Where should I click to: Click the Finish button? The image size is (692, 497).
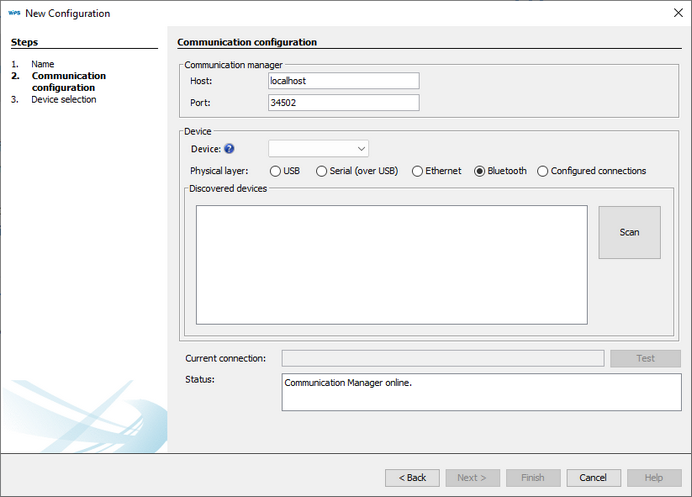click(x=533, y=478)
